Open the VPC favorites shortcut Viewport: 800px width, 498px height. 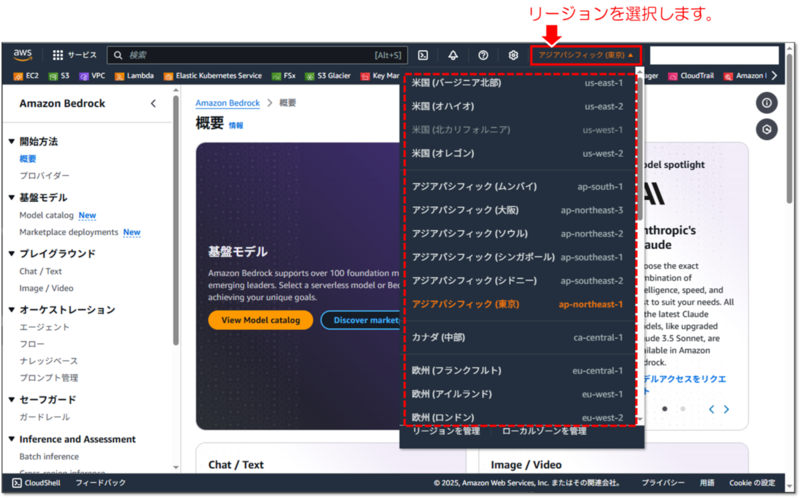(92, 76)
